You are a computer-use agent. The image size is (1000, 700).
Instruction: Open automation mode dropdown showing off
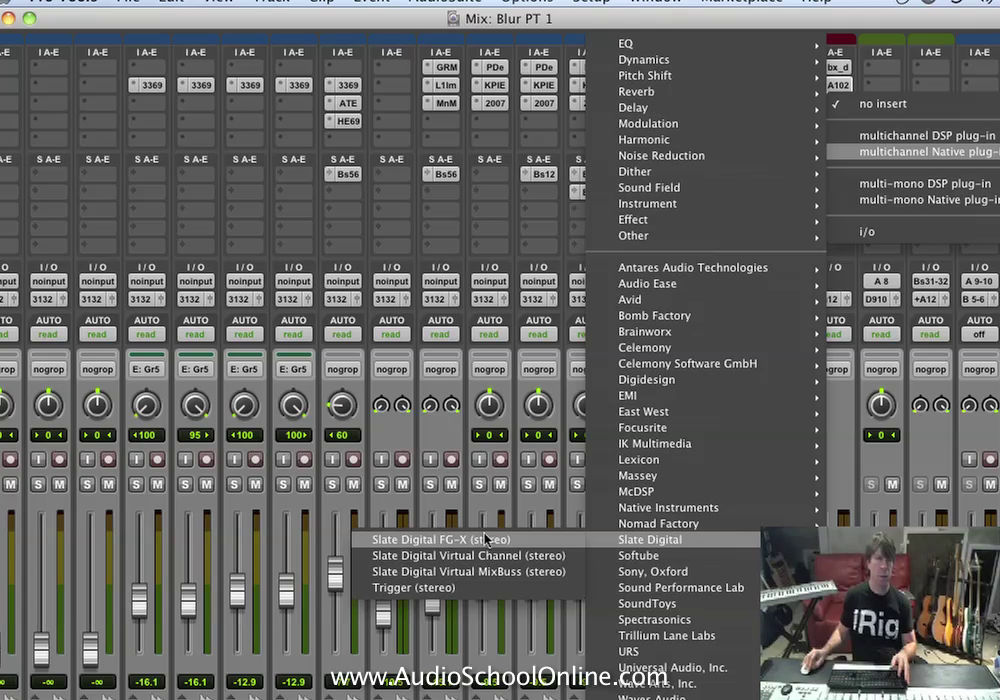point(979,334)
